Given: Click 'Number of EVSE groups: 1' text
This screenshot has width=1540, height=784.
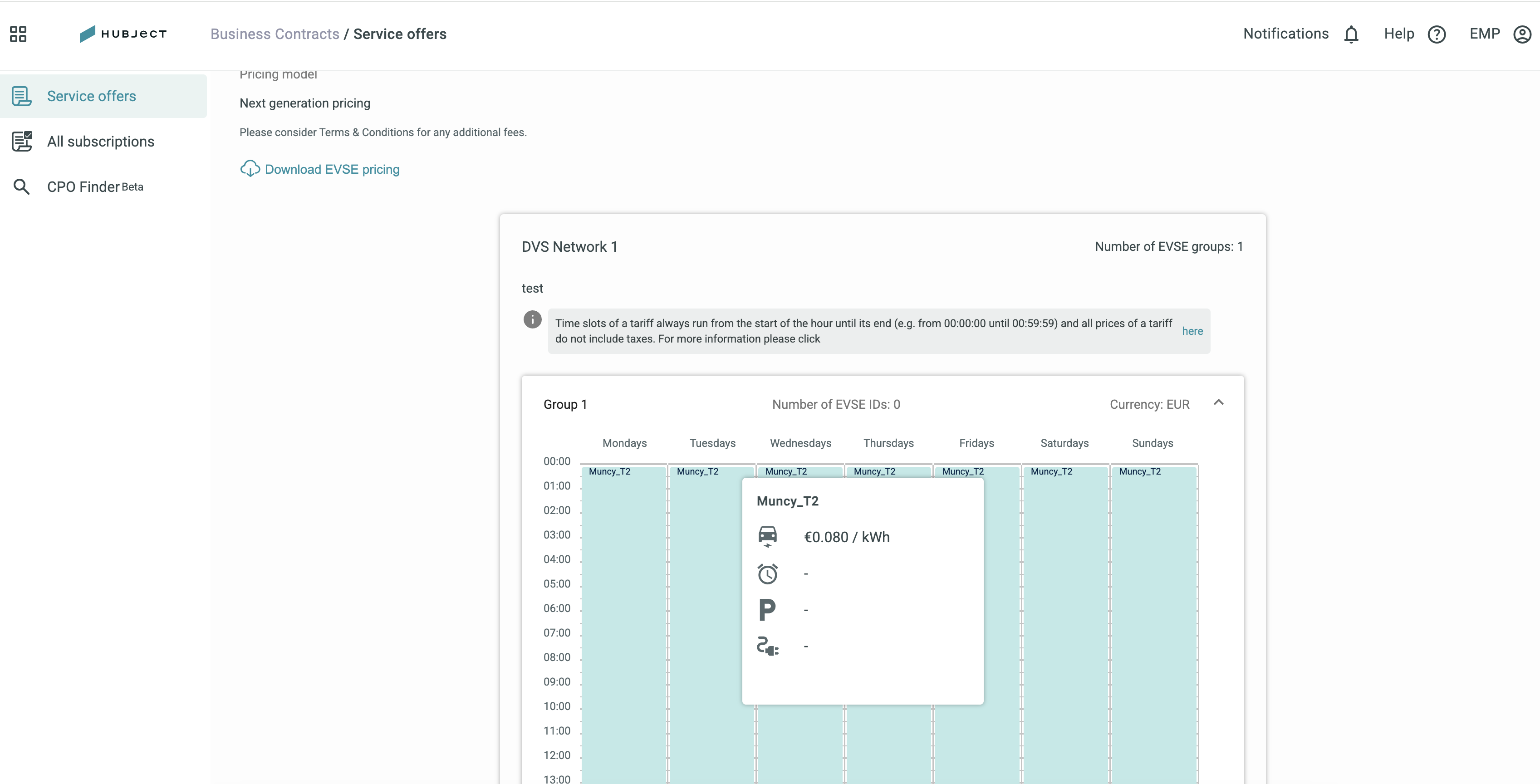Looking at the screenshot, I should [1169, 247].
